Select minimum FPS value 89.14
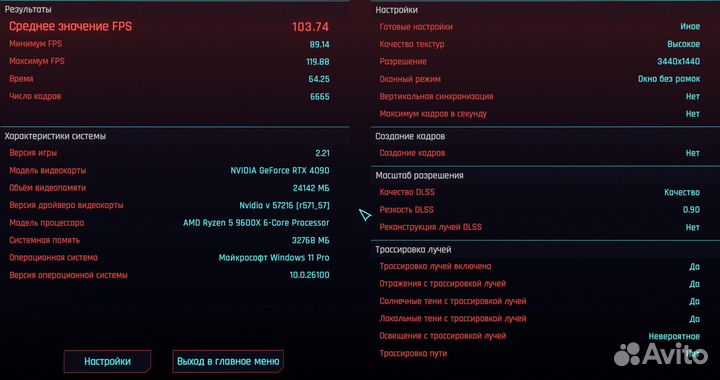Screen dimensions: 720x380 tap(320, 45)
